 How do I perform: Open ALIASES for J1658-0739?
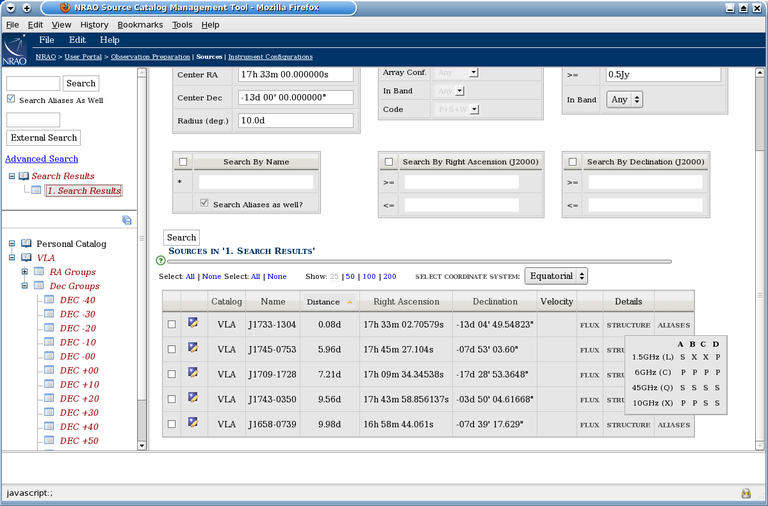tap(674, 425)
